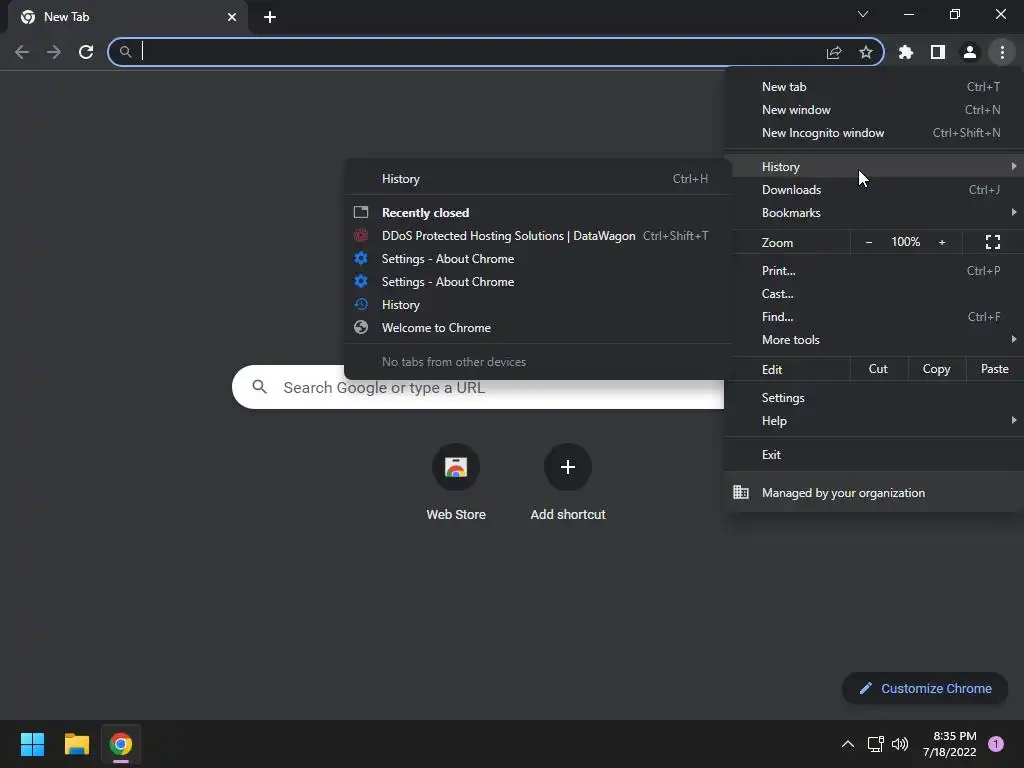Click the Chrome taskbar icon
The width and height of the screenshot is (1024, 768).
coord(121,744)
